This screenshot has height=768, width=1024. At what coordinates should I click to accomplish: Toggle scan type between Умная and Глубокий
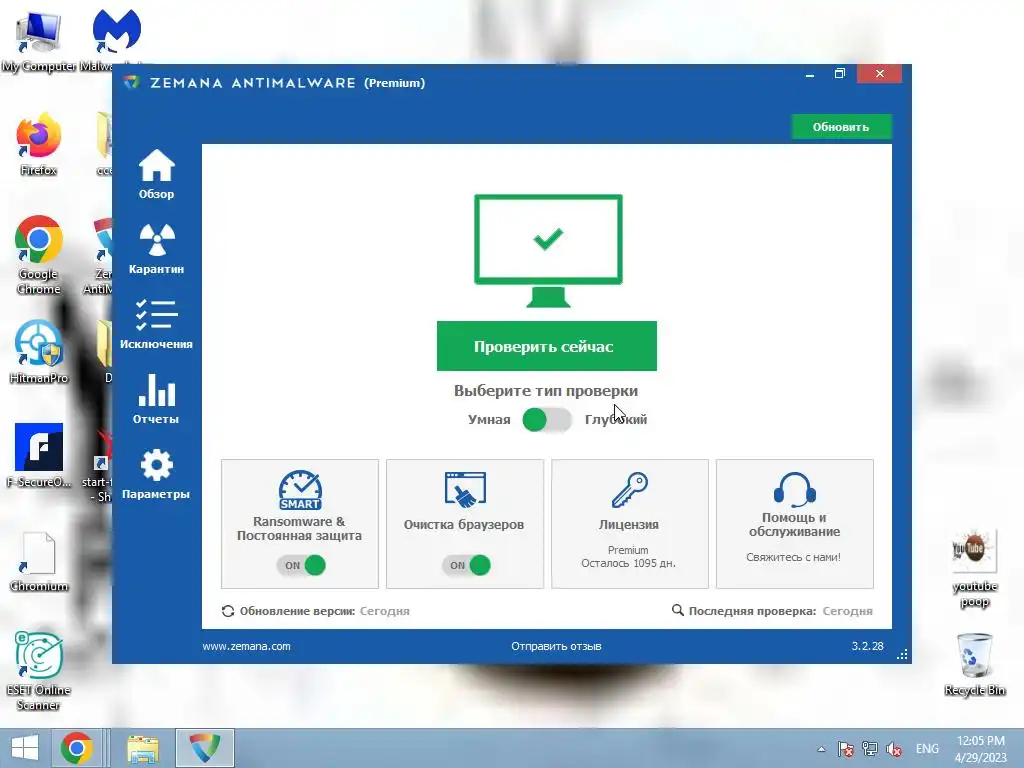[x=547, y=419]
